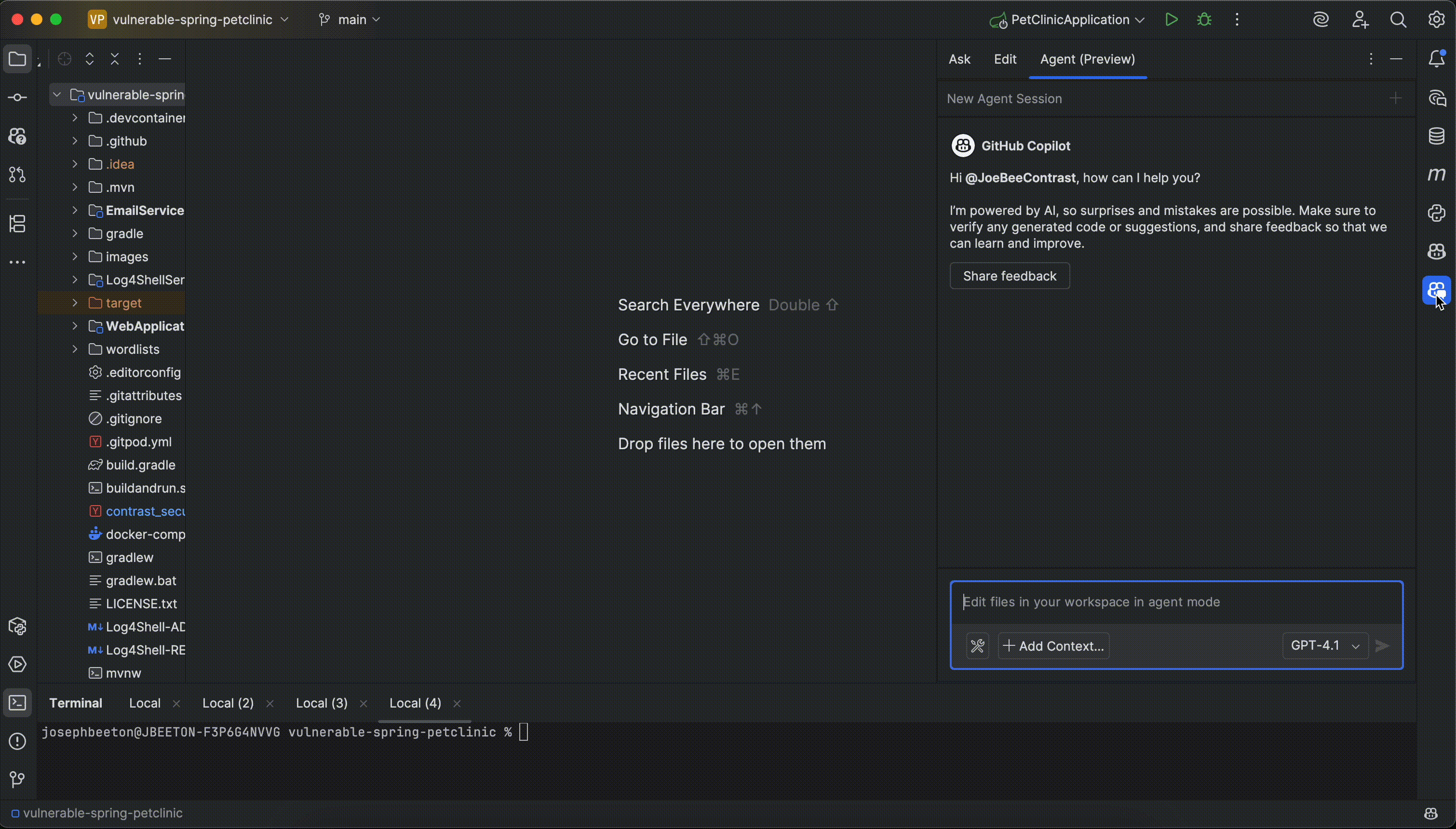
Task: Open the Commit tool window icon
Action: click(x=17, y=98)
